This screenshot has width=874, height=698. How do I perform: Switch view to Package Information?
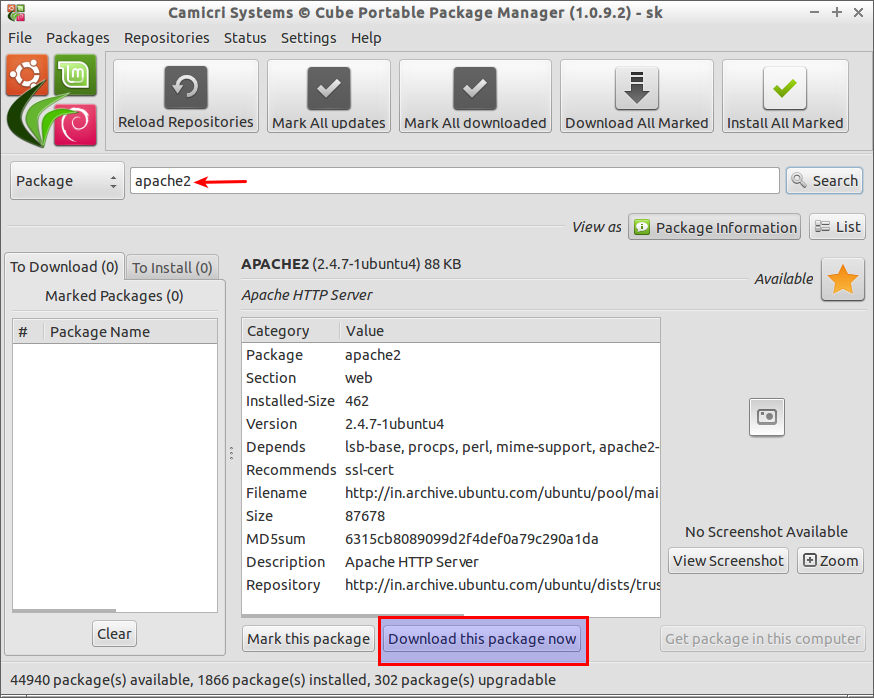coord(714,227)
